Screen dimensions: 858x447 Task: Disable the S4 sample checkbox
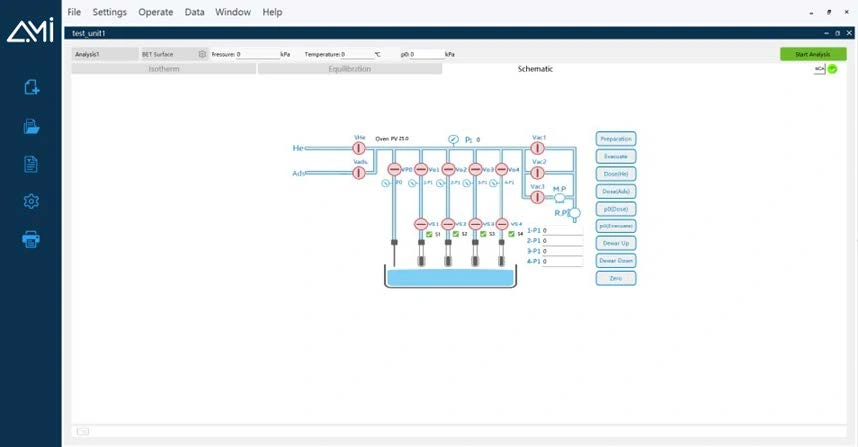click(512, 234)
